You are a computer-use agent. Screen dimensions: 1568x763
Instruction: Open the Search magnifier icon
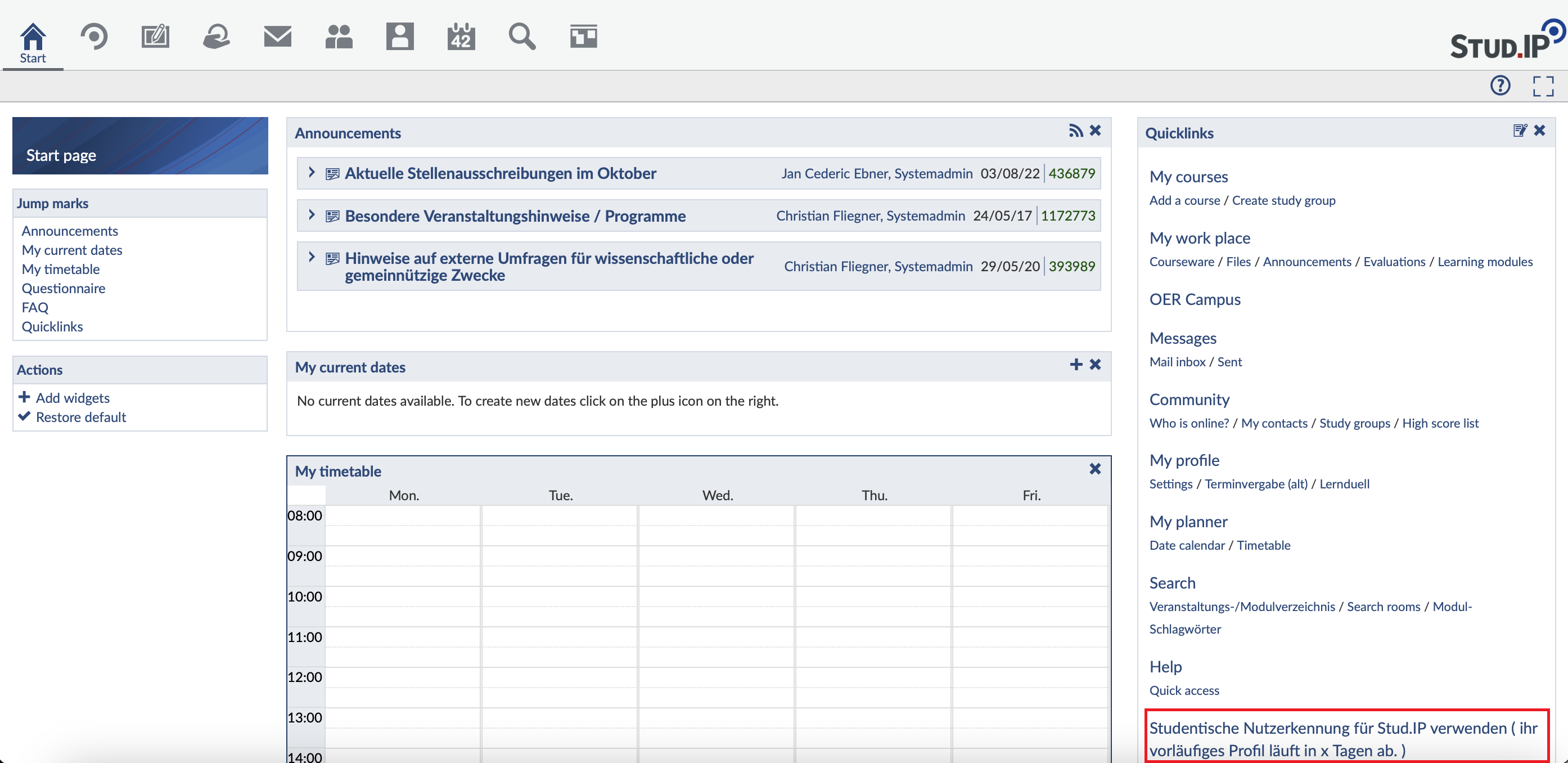coord(522,37)
